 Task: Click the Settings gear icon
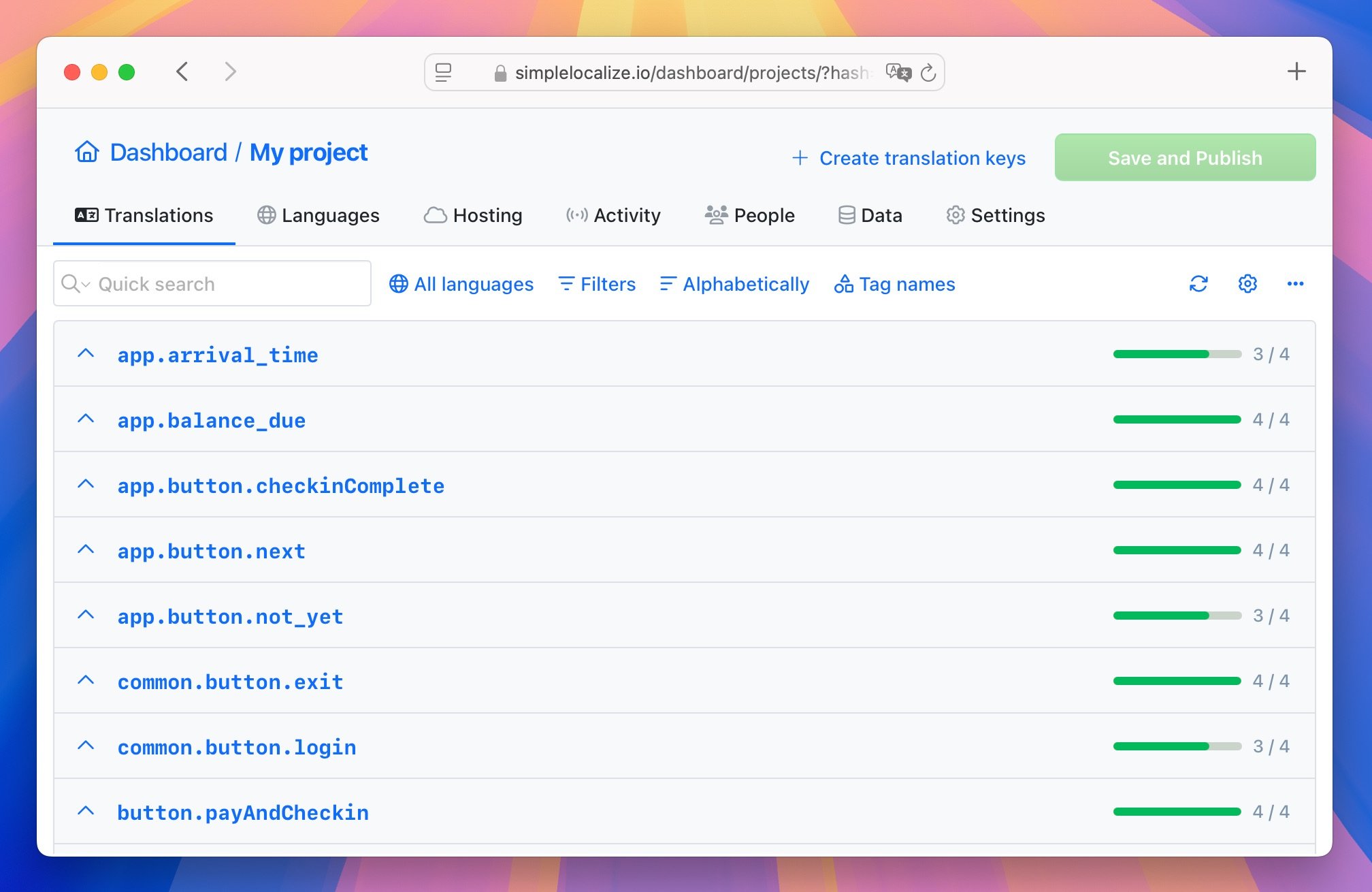click(1247, 284)
